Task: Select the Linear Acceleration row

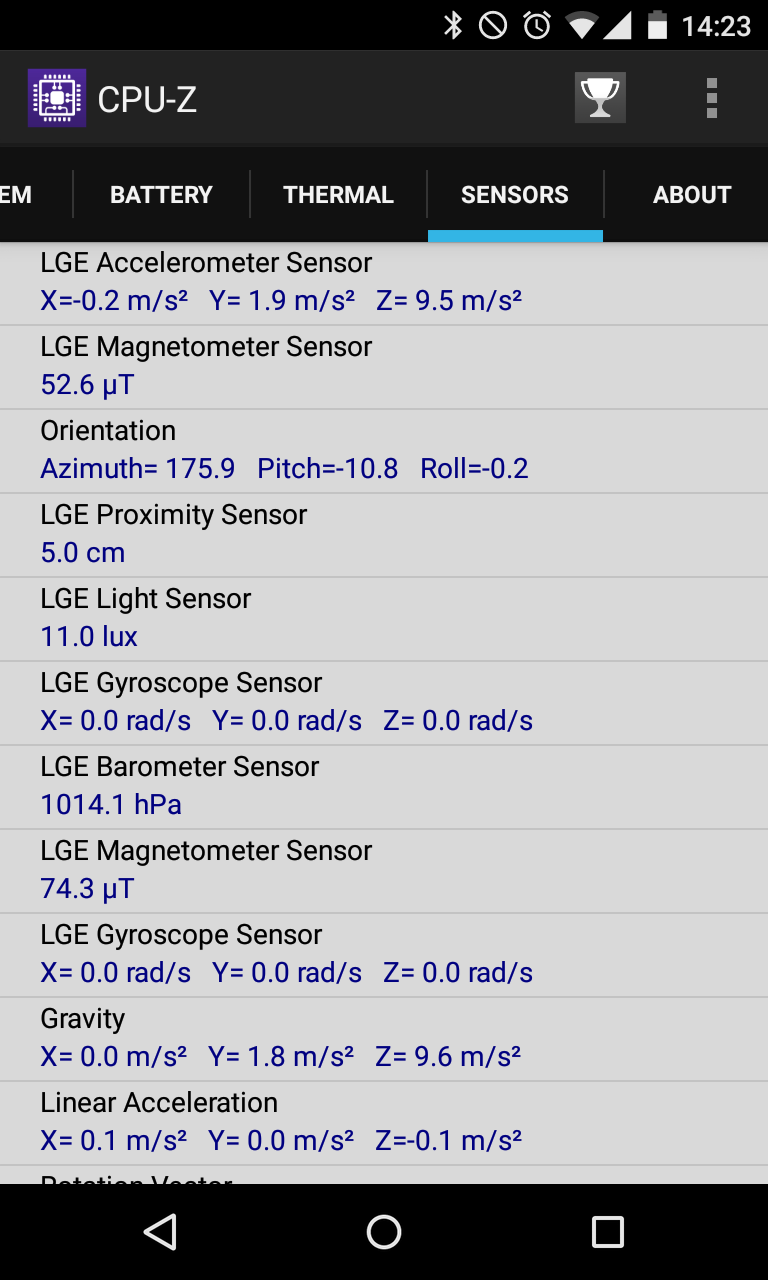Action: pyautogui.click(x=384, y=1123)
